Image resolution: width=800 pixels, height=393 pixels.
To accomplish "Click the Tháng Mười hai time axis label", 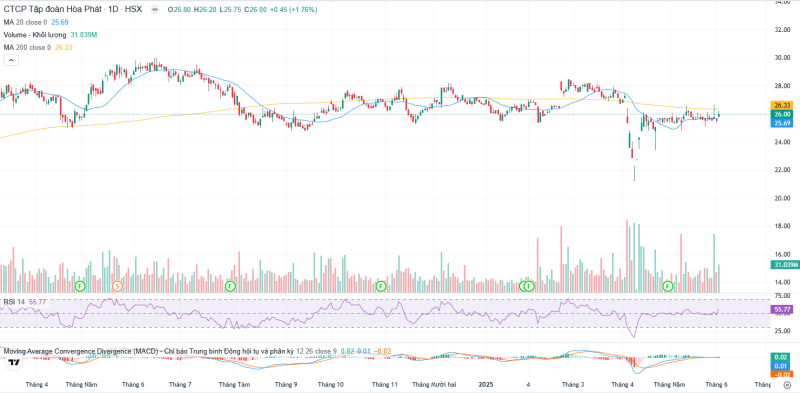I will coord(435,384).
